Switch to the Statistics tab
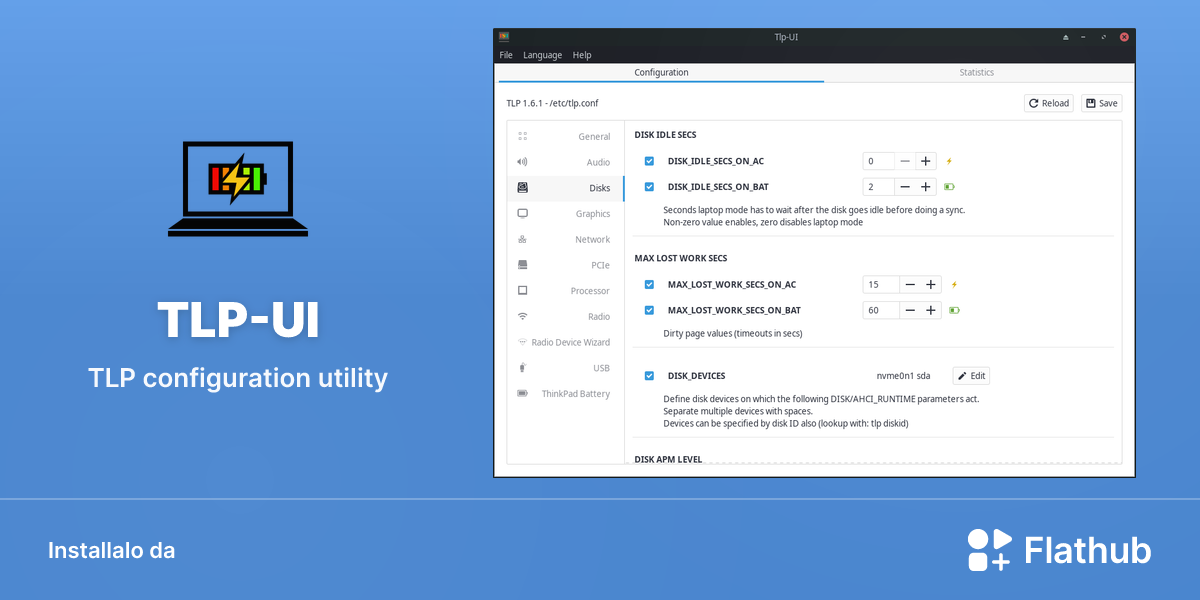This screenshot has height=600, width=1200. click(x=977, y=72)
